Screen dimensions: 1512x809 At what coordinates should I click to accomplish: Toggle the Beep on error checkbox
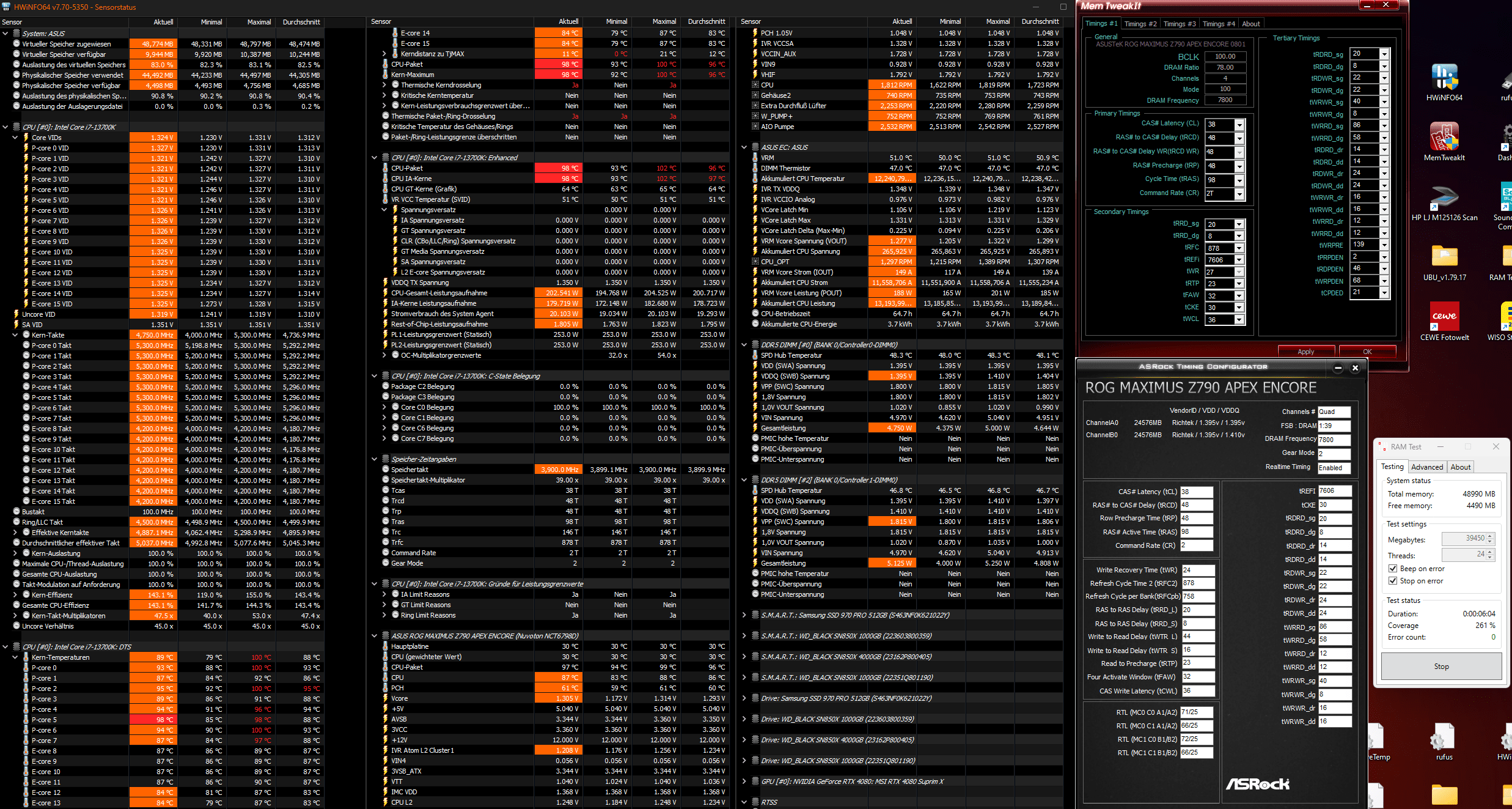point(1393,569)
